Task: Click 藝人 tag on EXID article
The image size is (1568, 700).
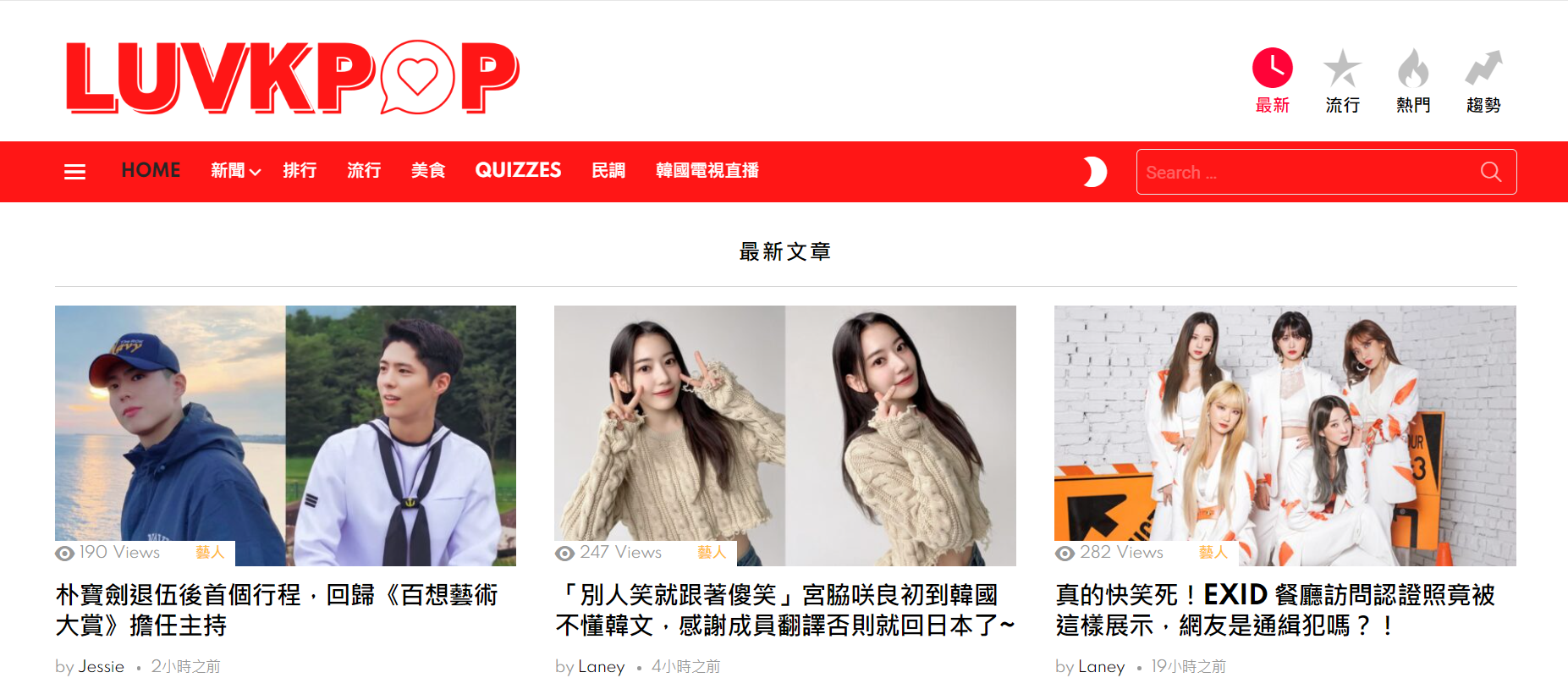Action: [1213, 552]
